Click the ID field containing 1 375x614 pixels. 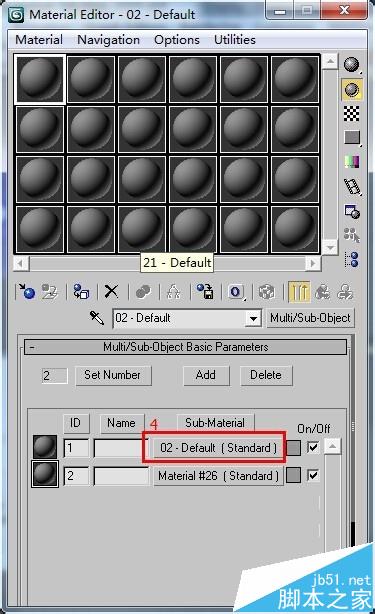pyautogui.click(x=76, y=448)
